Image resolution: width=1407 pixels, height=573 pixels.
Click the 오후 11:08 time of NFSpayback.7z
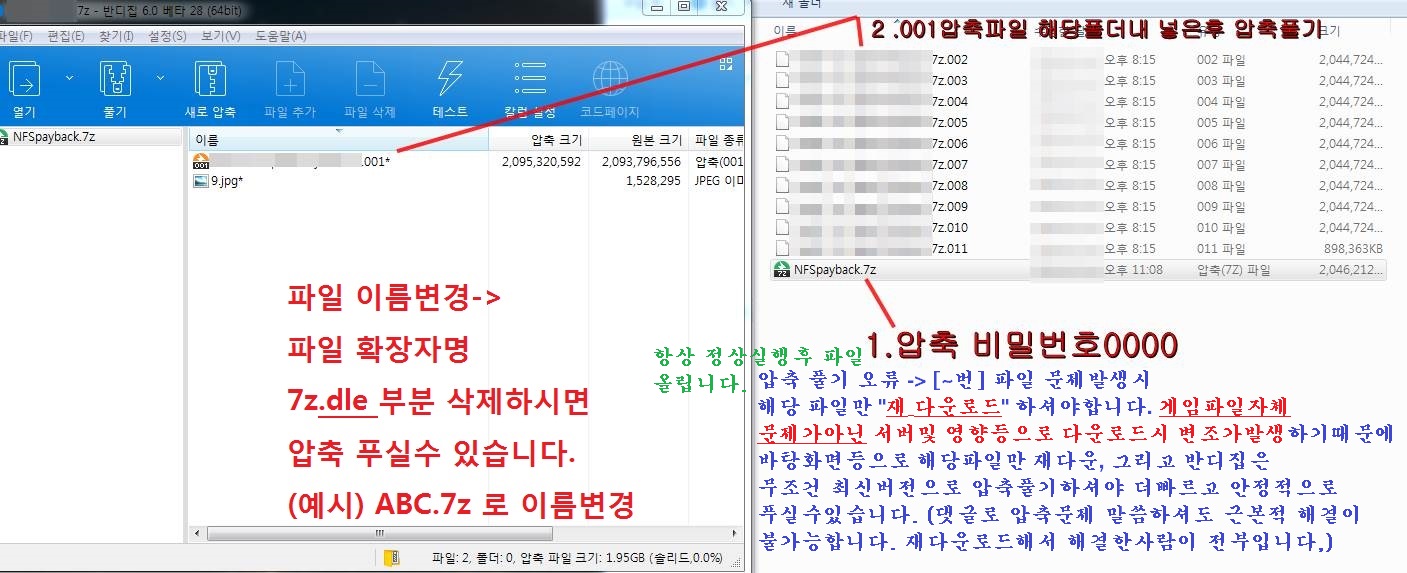point(1134,269)
